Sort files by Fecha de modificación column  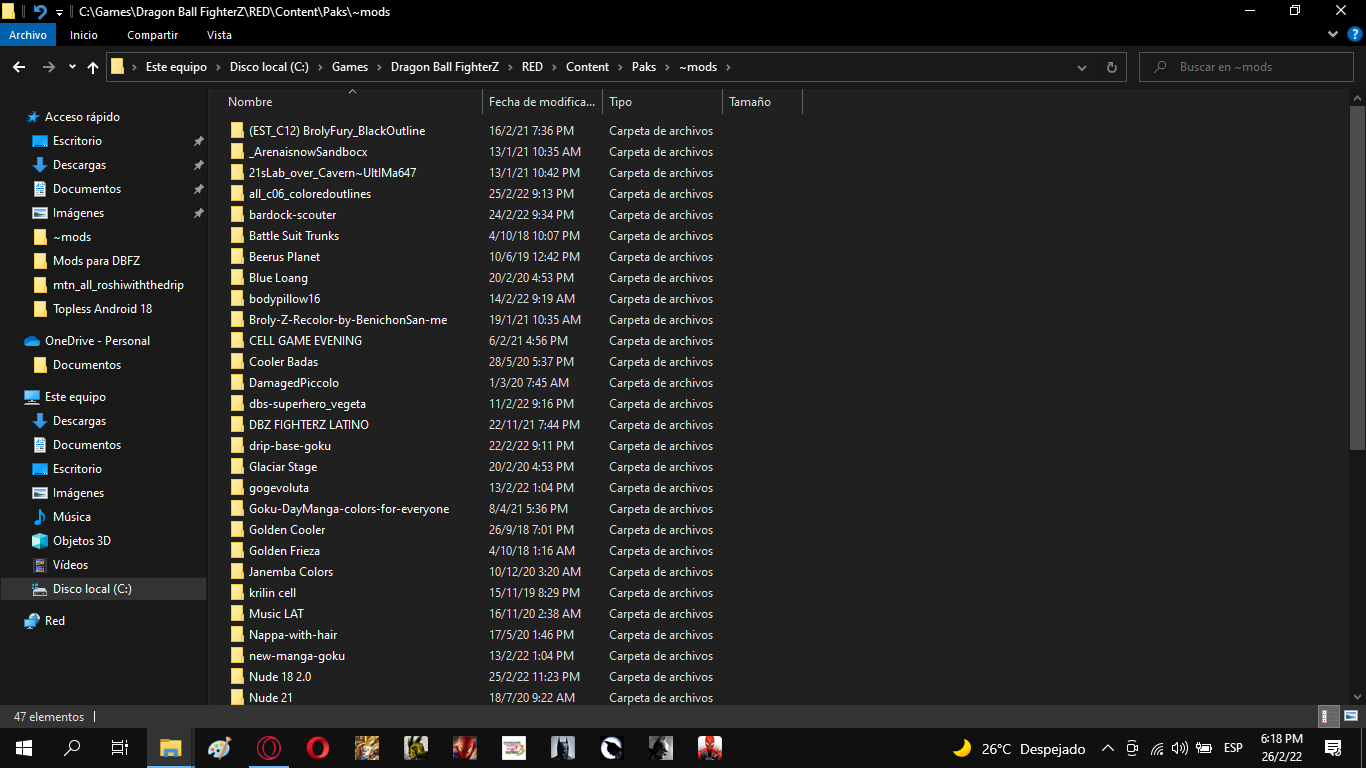point(541,102)
